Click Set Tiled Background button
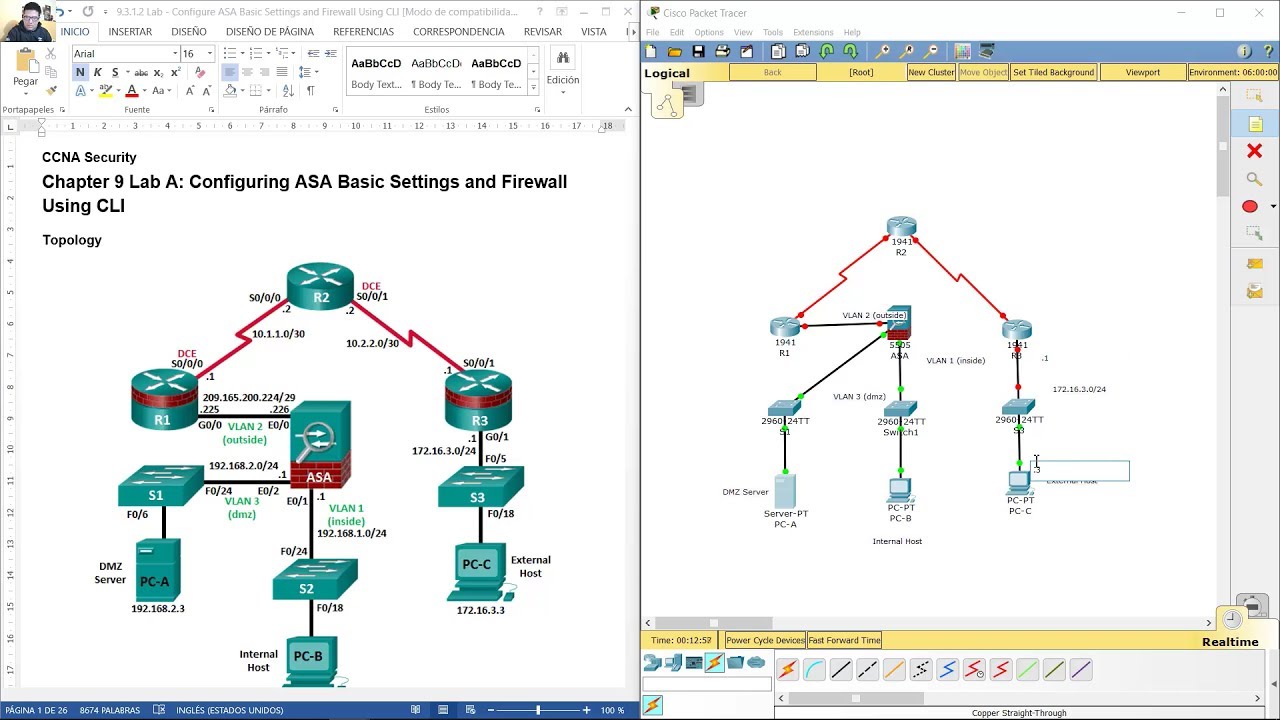This screenshot has width=1280, height=720. pyautogui.click(x=1053, y=72)
